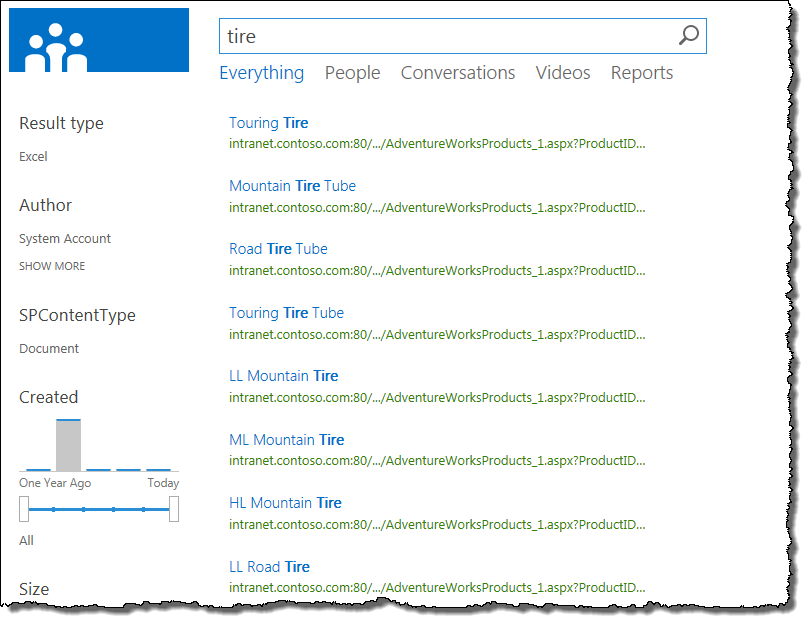
Task: Open the Conversations results tab
Action: click(x=457, y=72)
